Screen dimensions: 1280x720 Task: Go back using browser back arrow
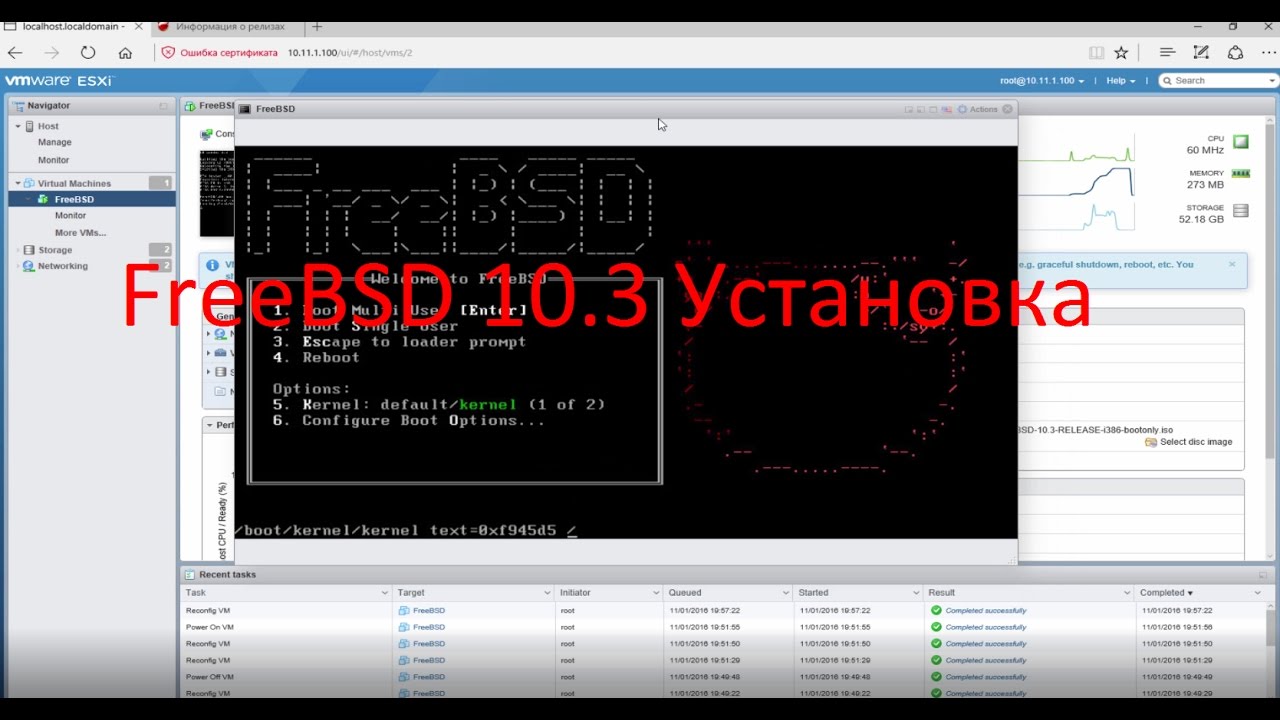point(15,53)
